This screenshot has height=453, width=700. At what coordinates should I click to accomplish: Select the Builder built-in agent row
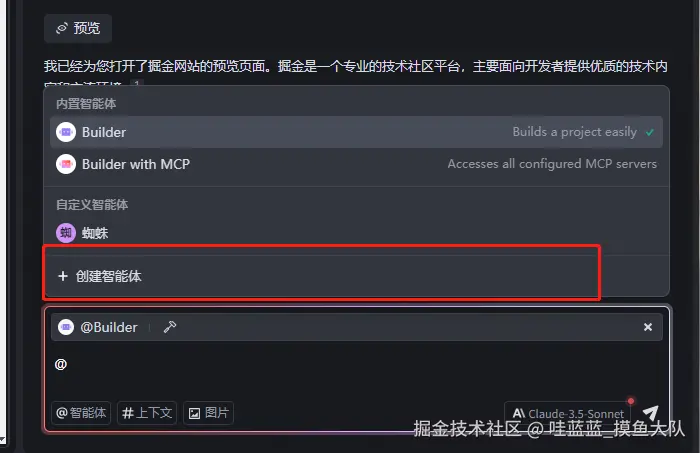tap(356, 132)
